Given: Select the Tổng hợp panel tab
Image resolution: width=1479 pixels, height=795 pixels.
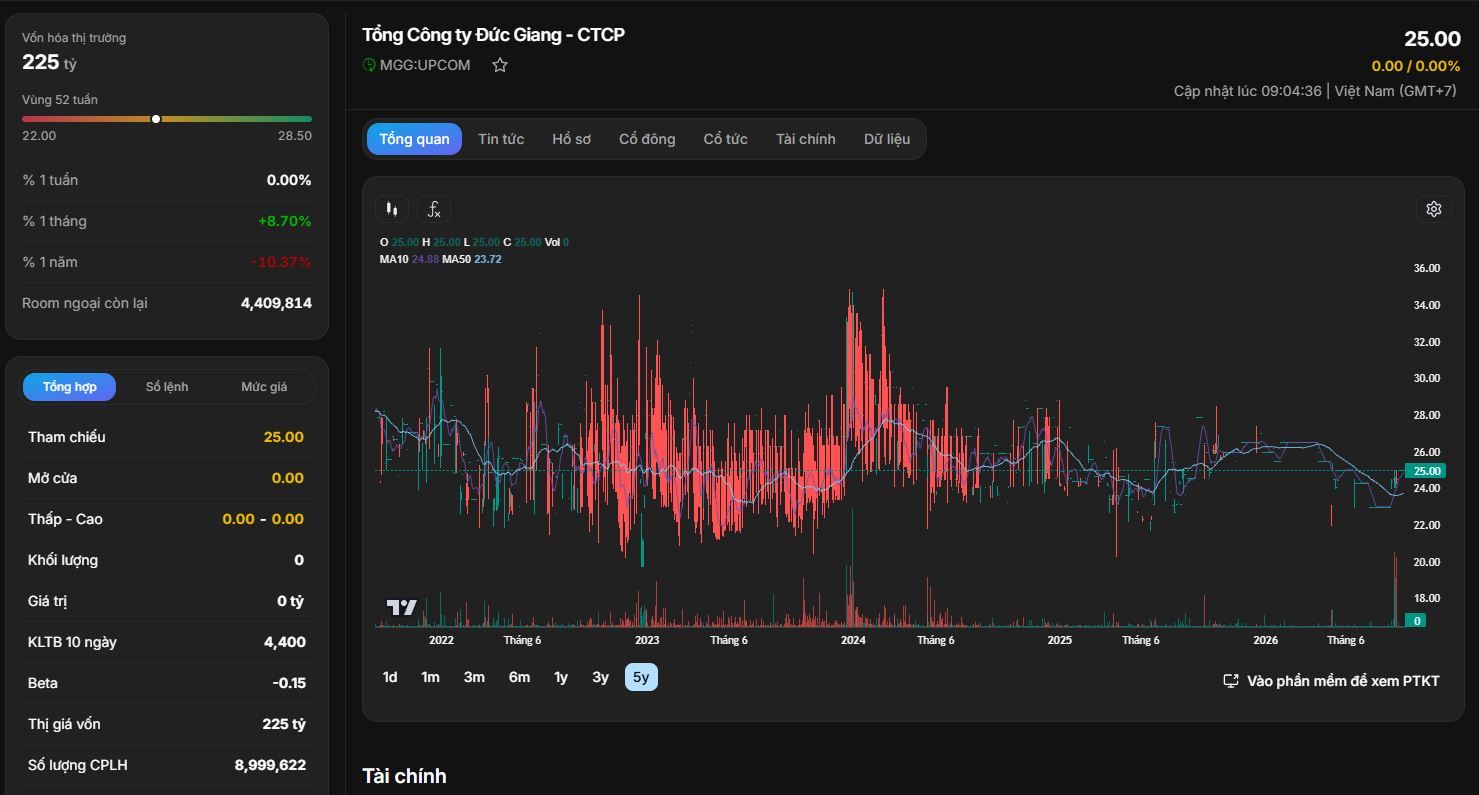Looking at the screenshot, I should (x=70, y=387).
